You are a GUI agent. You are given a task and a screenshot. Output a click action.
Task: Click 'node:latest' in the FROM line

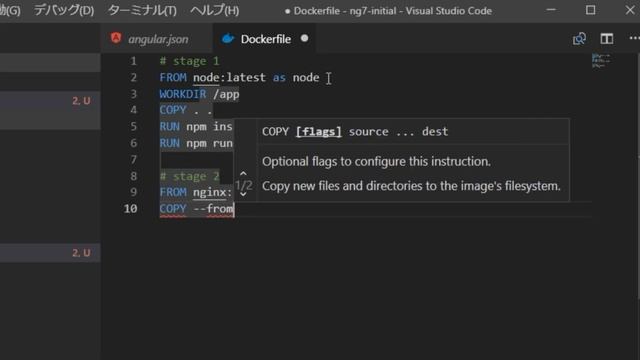[x=229, y=78]
